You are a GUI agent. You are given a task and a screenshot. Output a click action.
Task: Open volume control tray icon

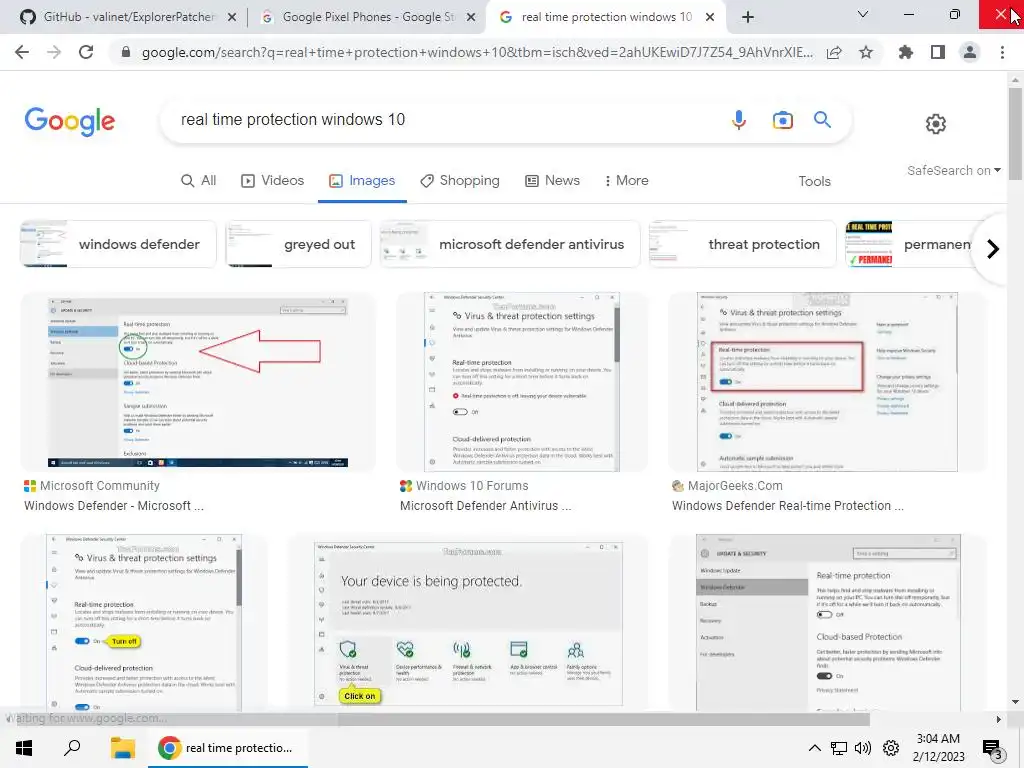(x=863, y=748)
